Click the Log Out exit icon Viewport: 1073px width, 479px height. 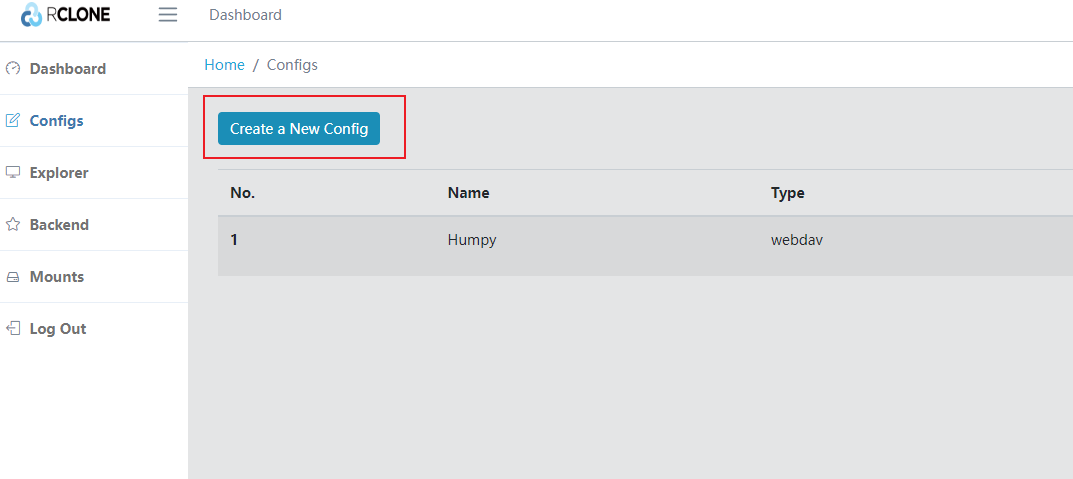(13, 329)
